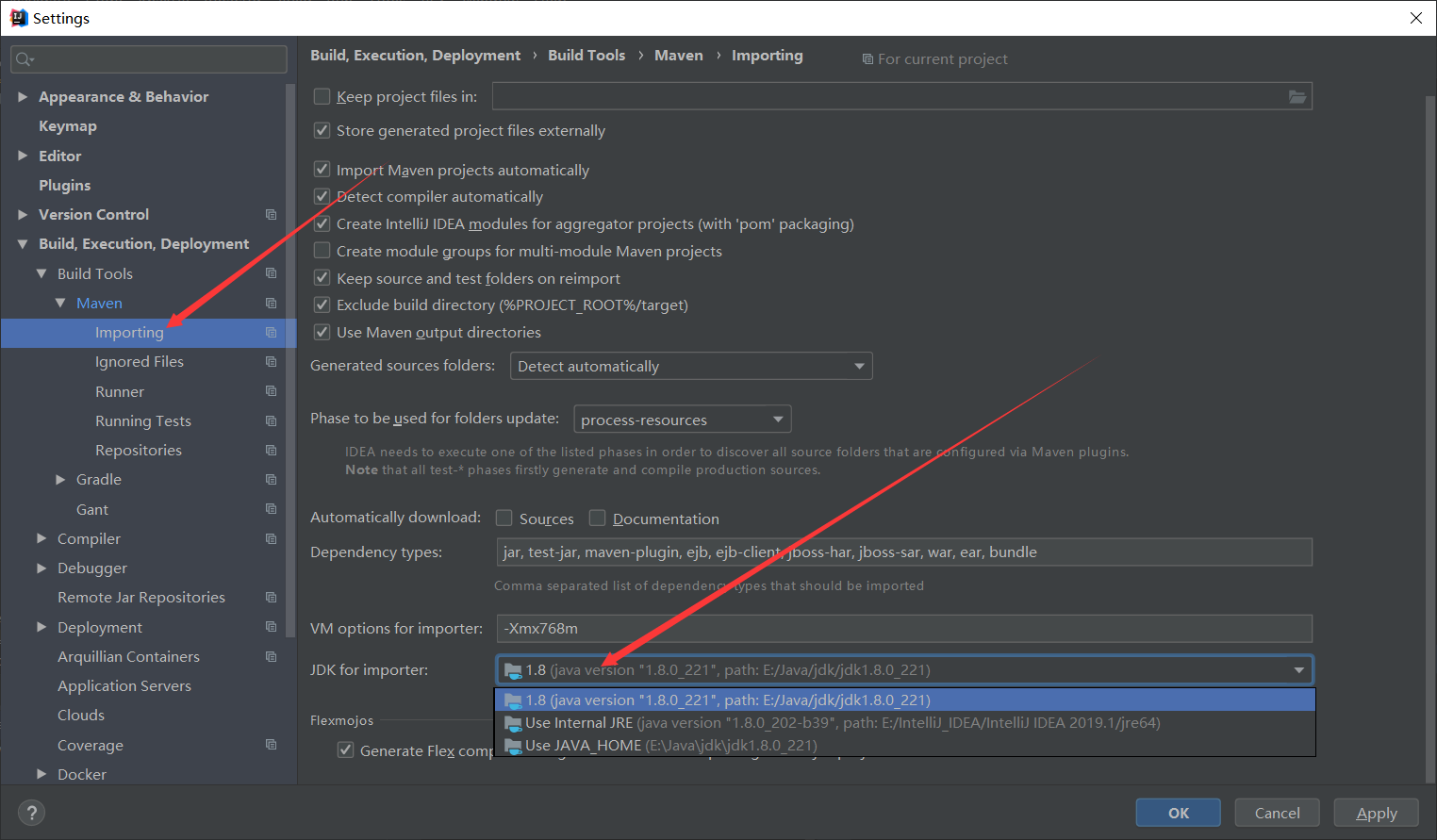Enable automatic download of Sources

504,519
